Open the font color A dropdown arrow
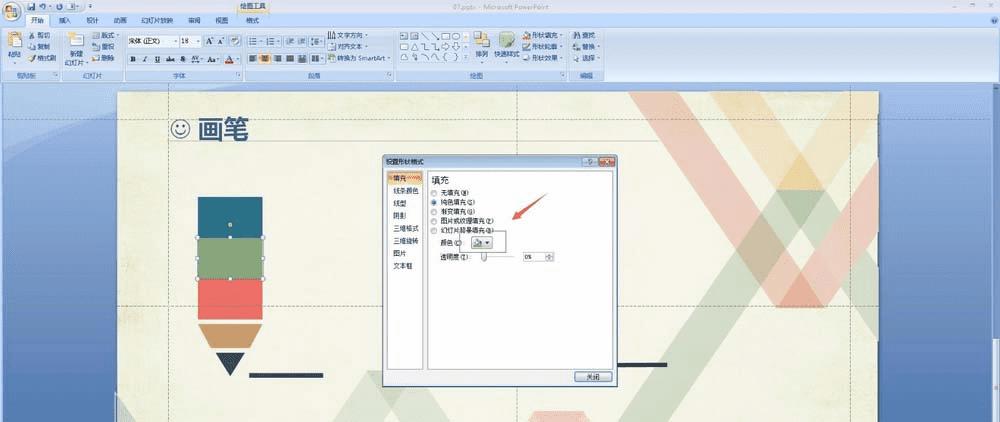The width and height of the screenshot is (1000, 422). [238, 59]
